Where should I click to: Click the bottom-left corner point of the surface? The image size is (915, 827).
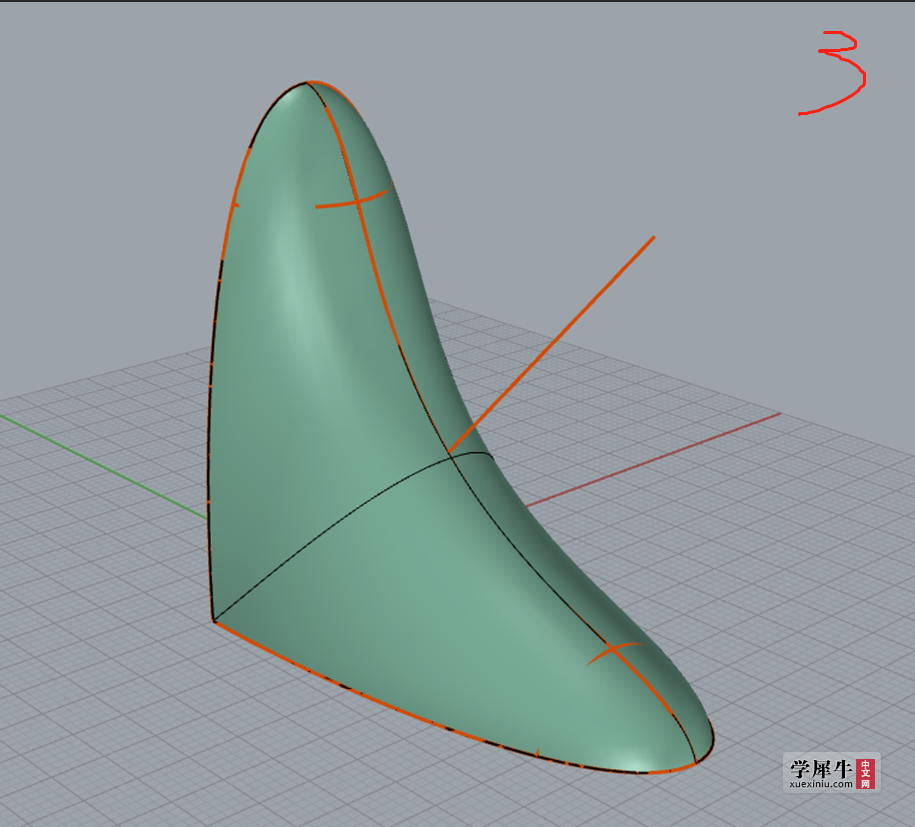(214, 621)
